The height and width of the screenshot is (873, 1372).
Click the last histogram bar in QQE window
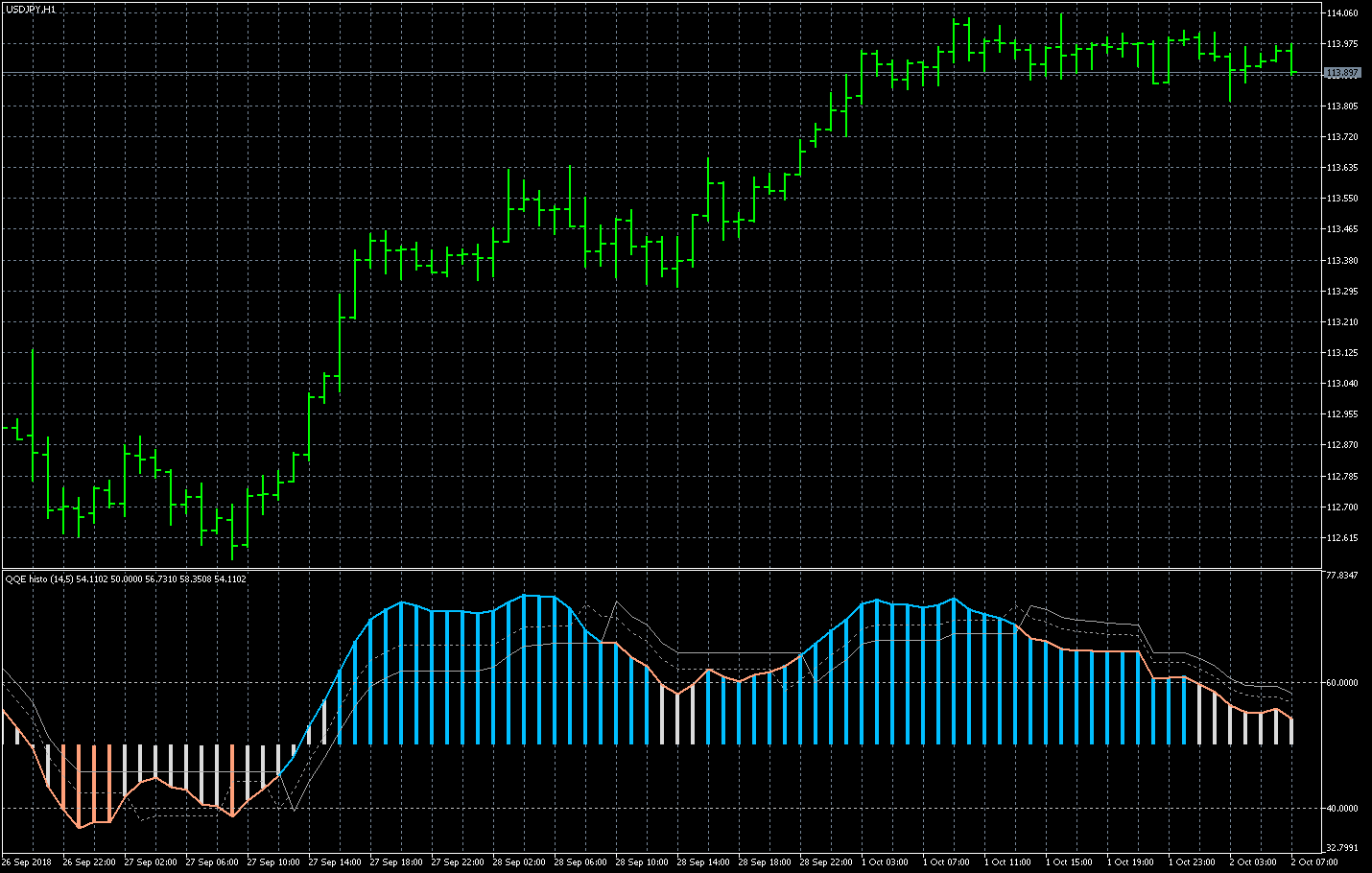click(x=1291, y=731)
